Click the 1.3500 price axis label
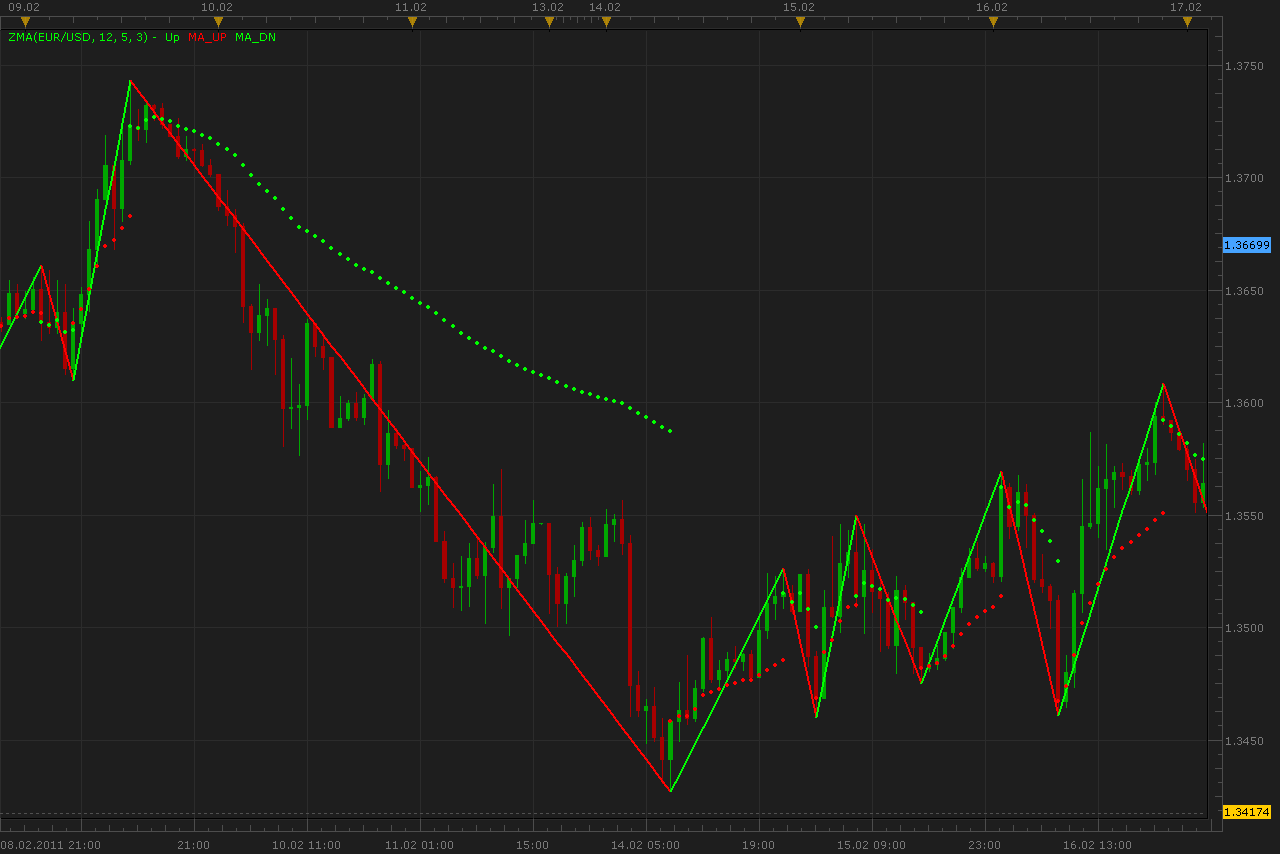 pos(1244,628)
